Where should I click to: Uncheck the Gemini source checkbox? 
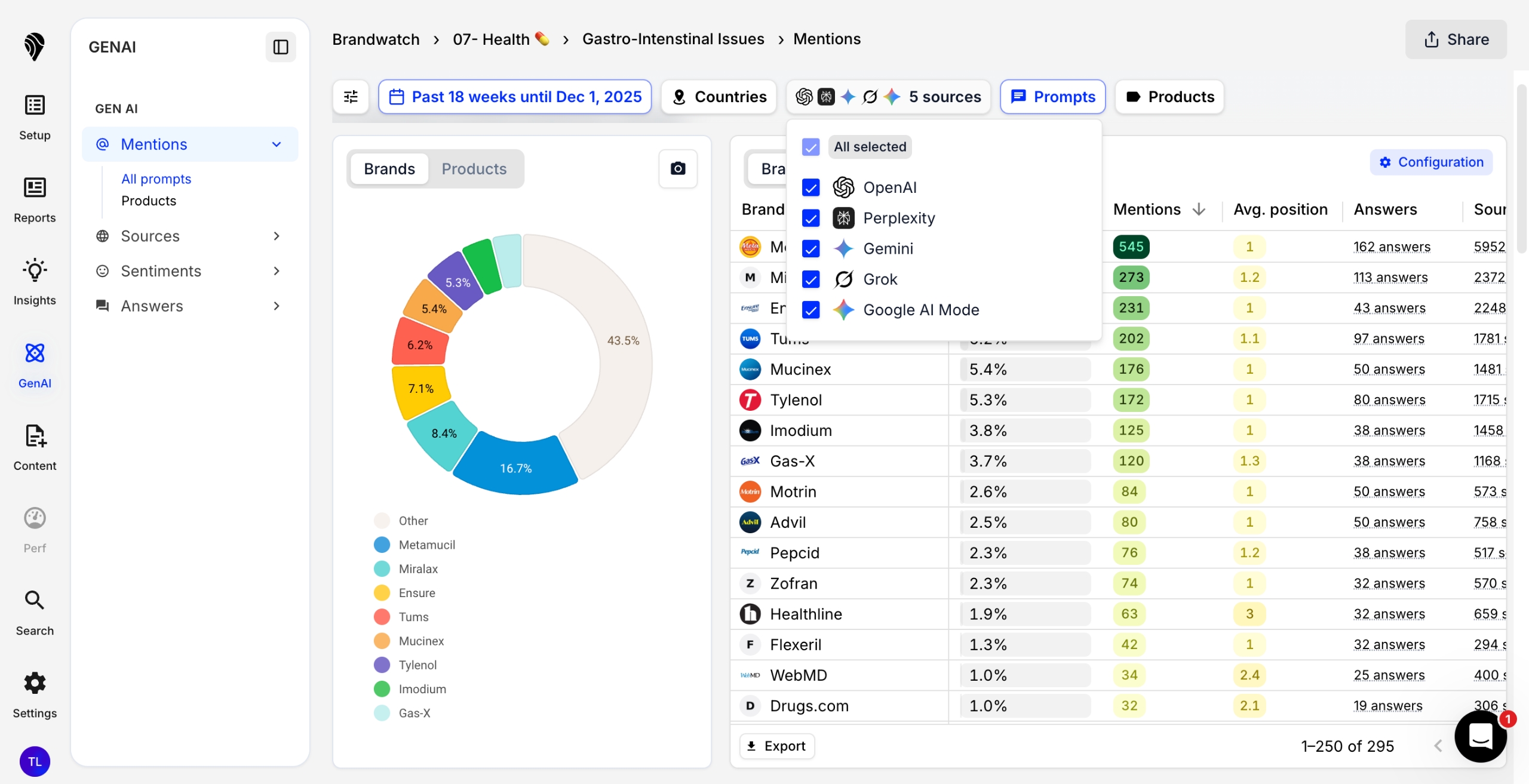pyautogui.click(x=810, y=248)
